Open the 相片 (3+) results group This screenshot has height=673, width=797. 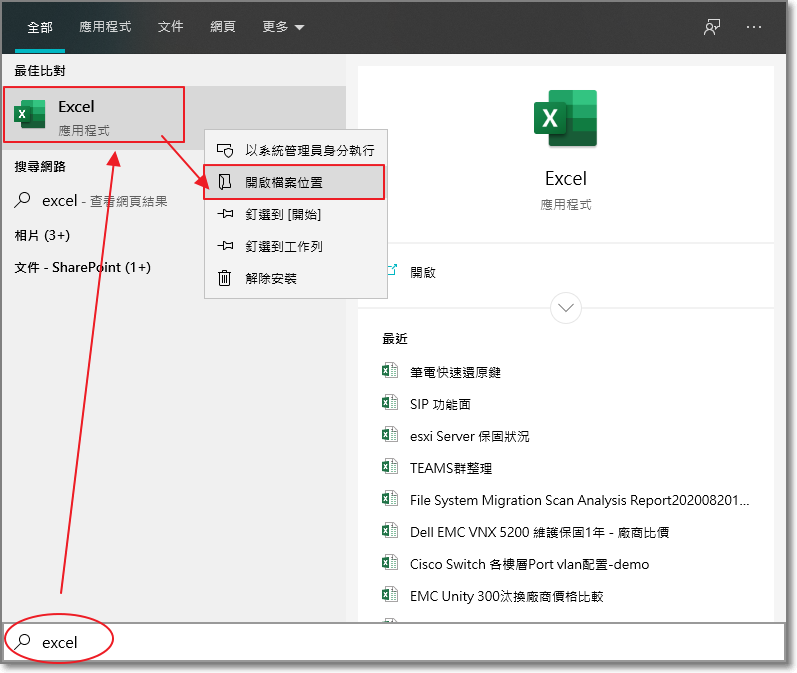pos(42,235)
